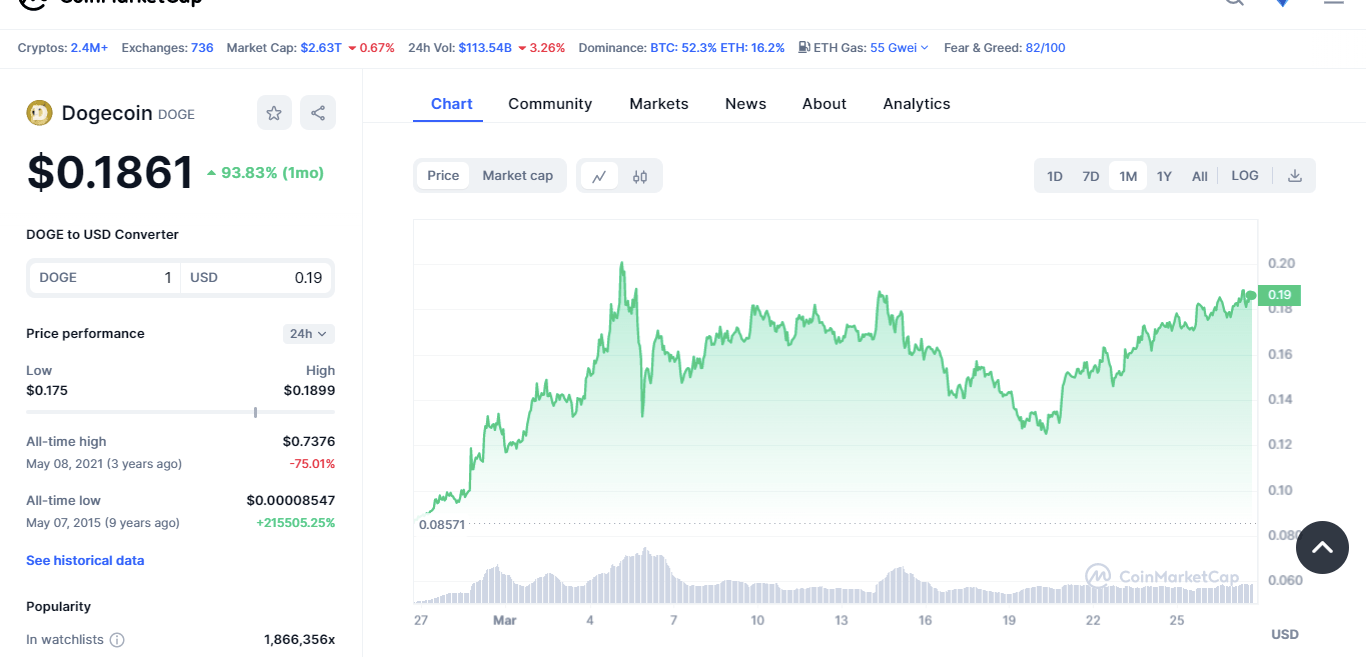
Task: Toggle LOG scale on the chart
Action: 1245,176
